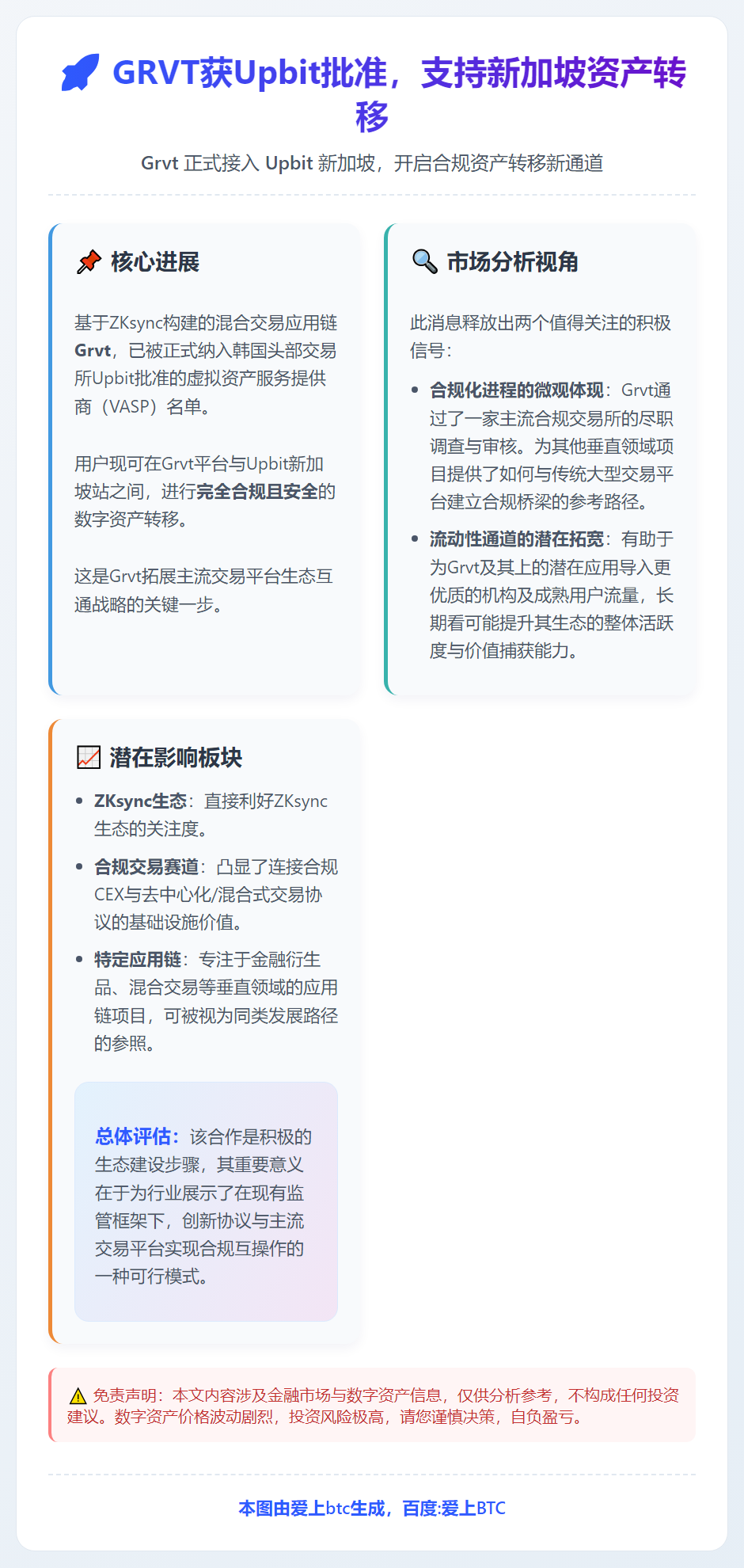The width and height of the screenshot is (744, 1568).
Task: Click paragraph starting 这是Grvt拓展主流交易平台
Action: tap(204, 591)
